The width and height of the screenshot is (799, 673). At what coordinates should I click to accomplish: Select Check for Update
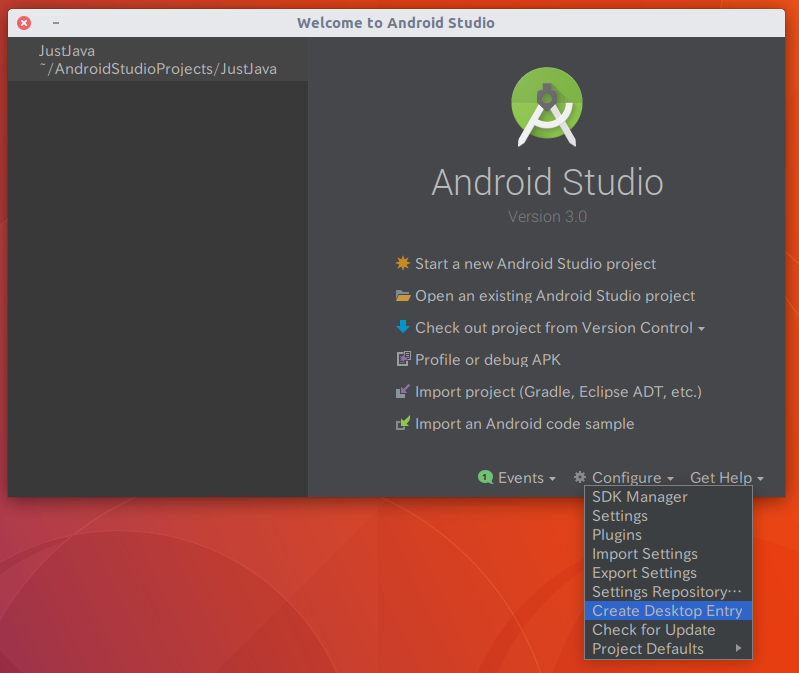(668, 630)
